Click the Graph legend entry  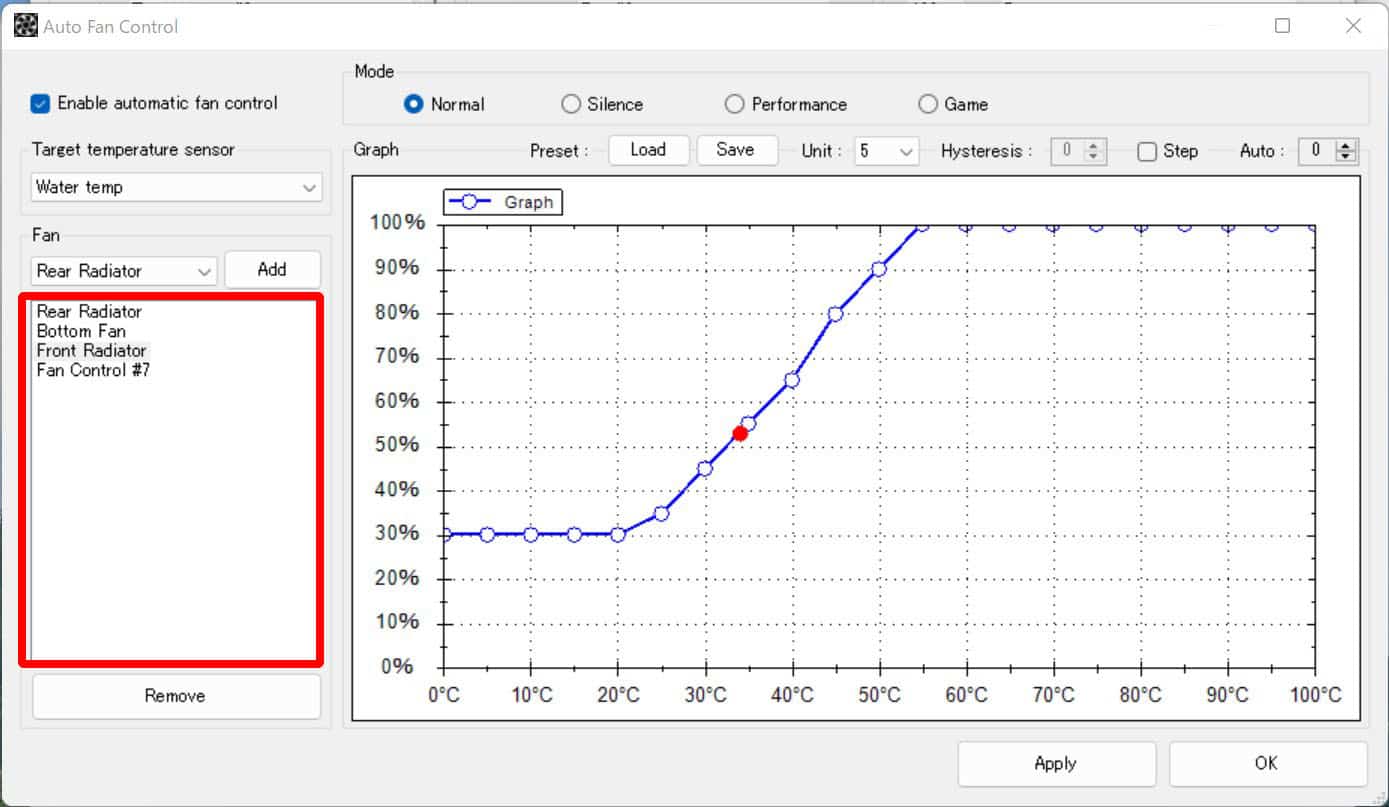point(503,202)
